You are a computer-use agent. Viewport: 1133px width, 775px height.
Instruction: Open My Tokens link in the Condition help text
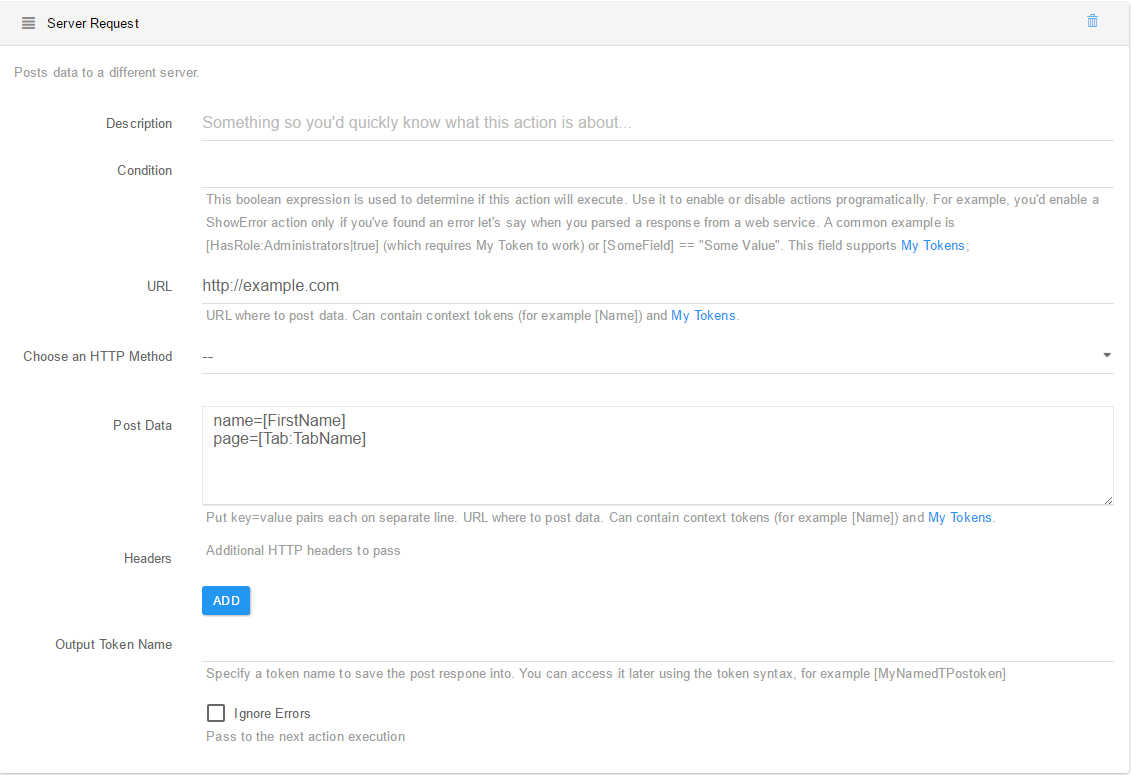tap(932, 245)
